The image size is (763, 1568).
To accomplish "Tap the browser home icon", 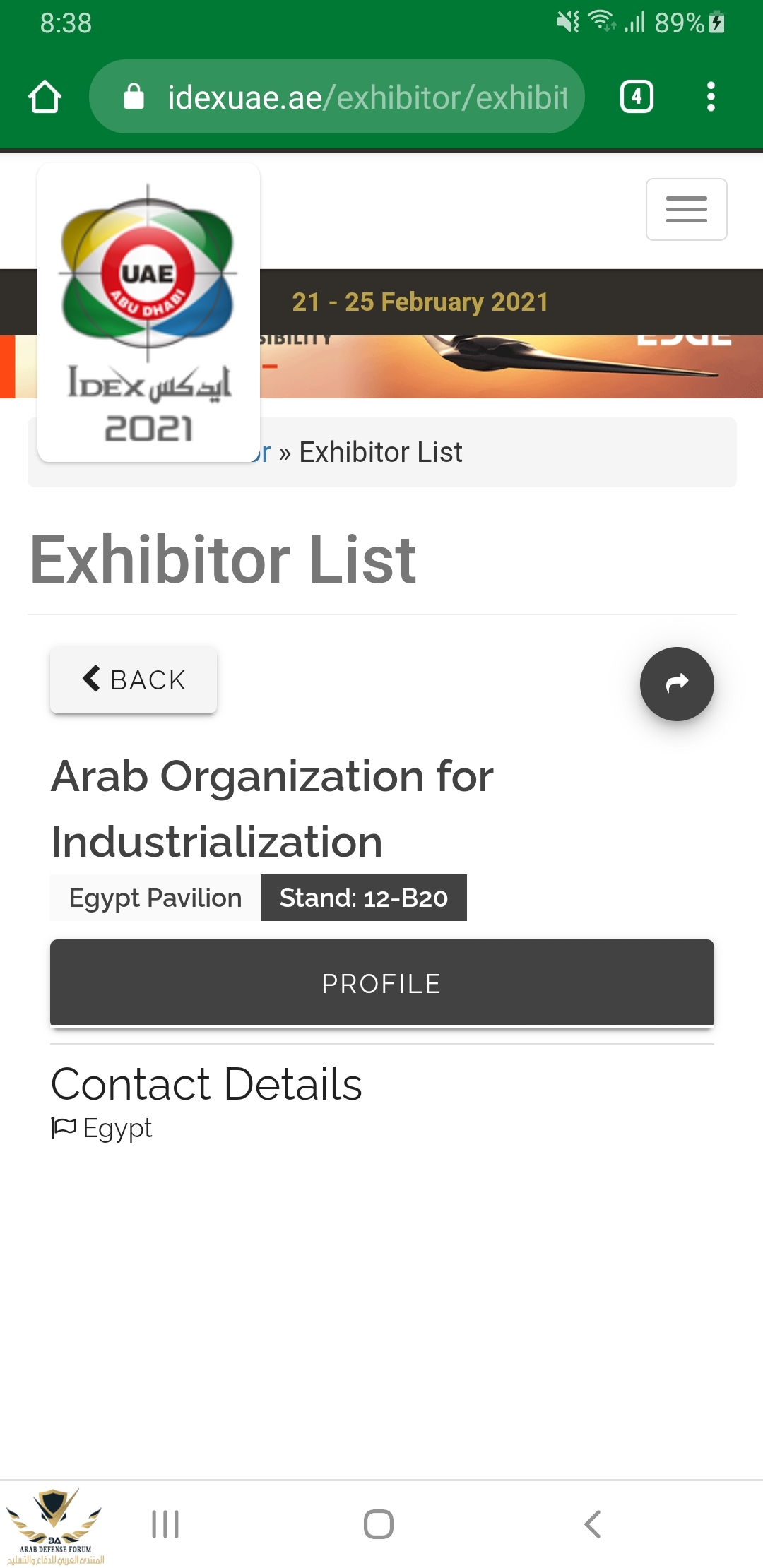I will 45,97.
